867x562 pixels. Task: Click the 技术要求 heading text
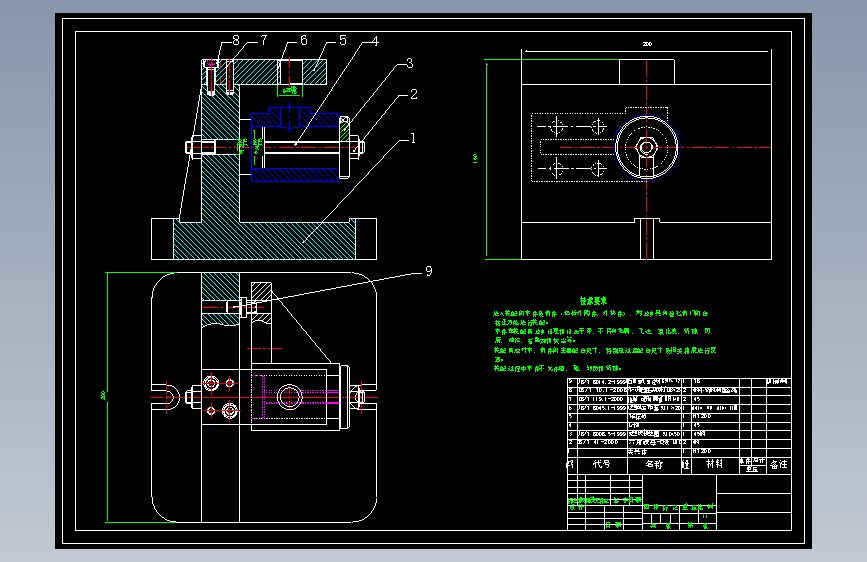tap(593, 301)
